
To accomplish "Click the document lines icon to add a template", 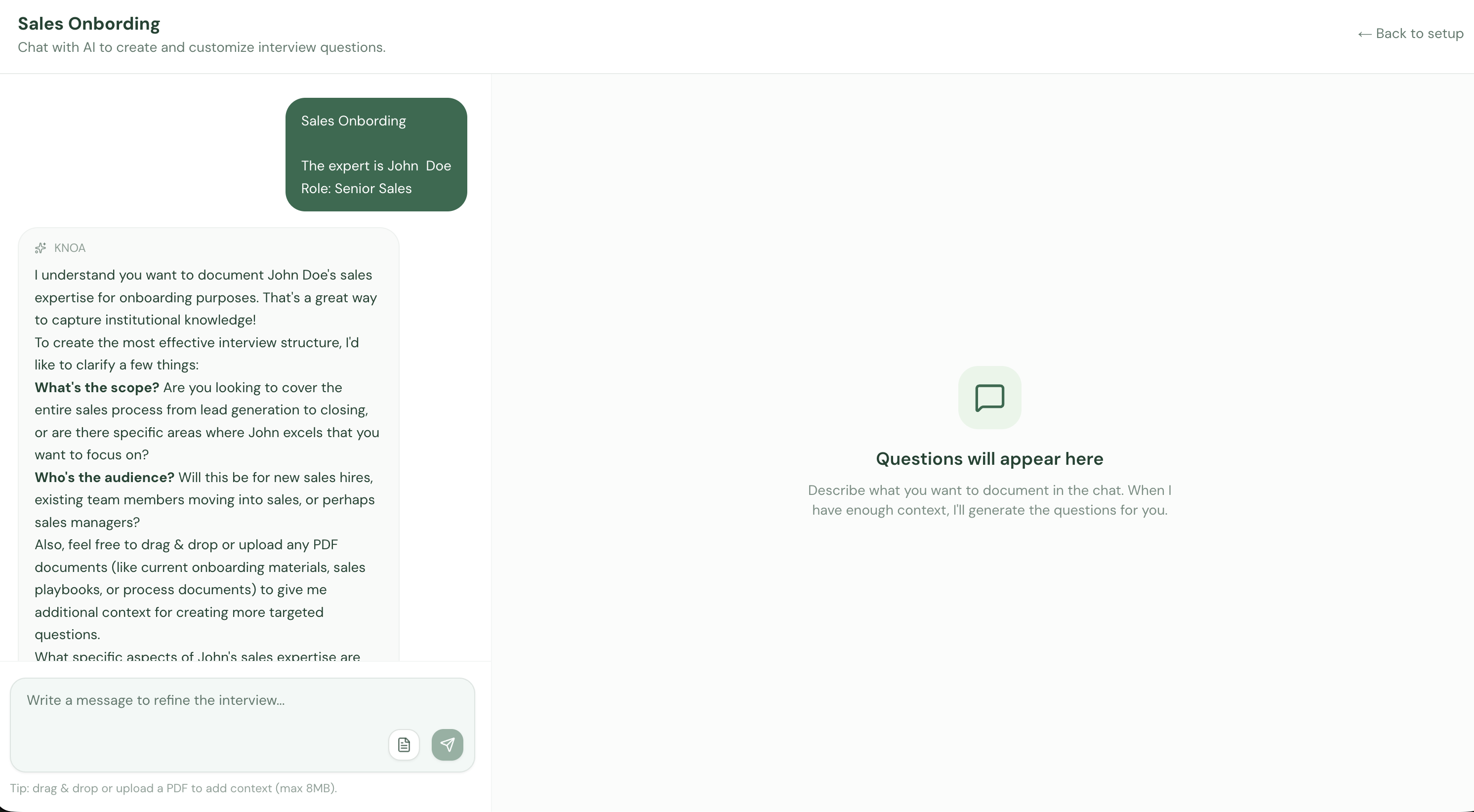I will coord(404,744).
